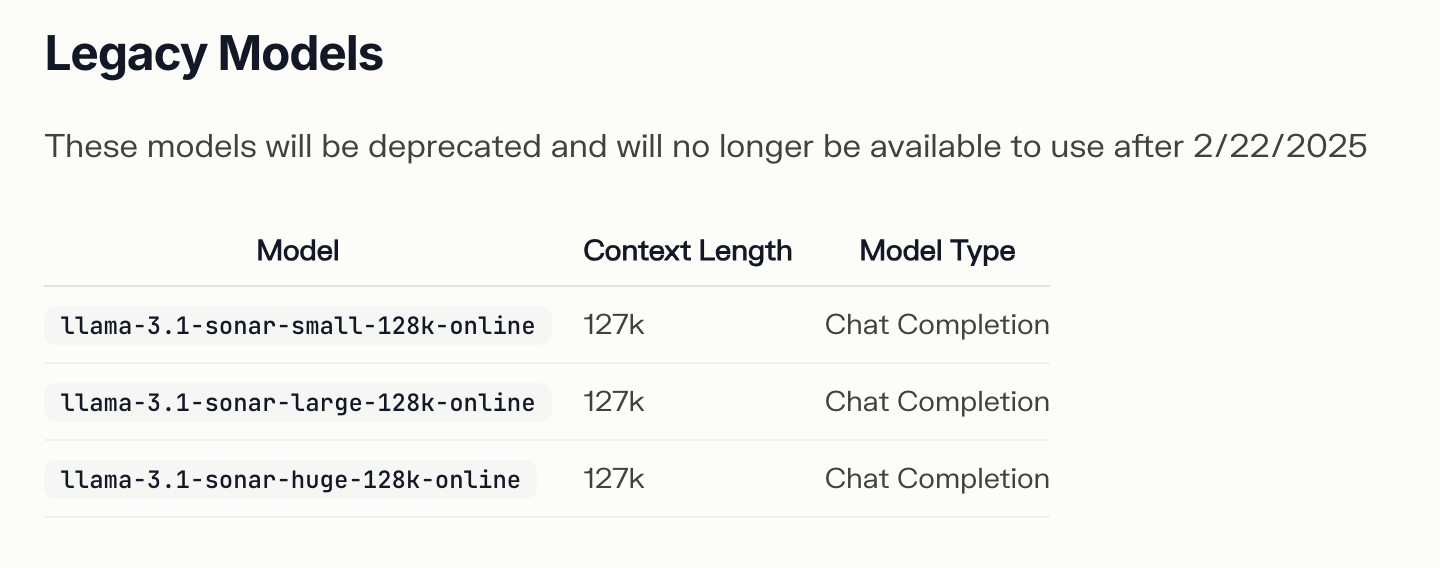Viewport: 1440px width, 568px height.
Task: Click Chat Completion in the sonar-huge row
Action: click(937, 479)
